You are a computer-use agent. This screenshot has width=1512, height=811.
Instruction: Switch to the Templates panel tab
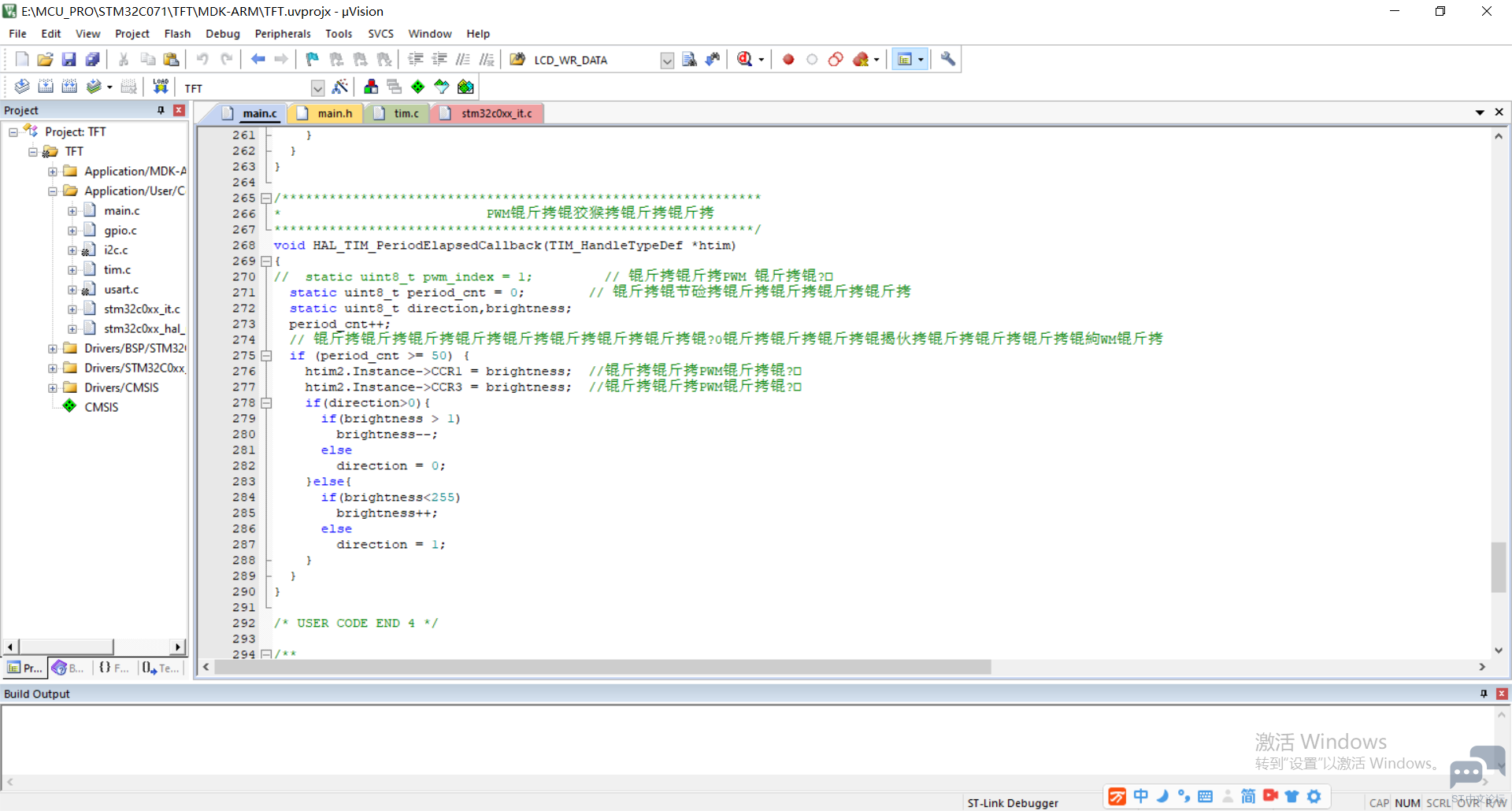click(161, 668)
